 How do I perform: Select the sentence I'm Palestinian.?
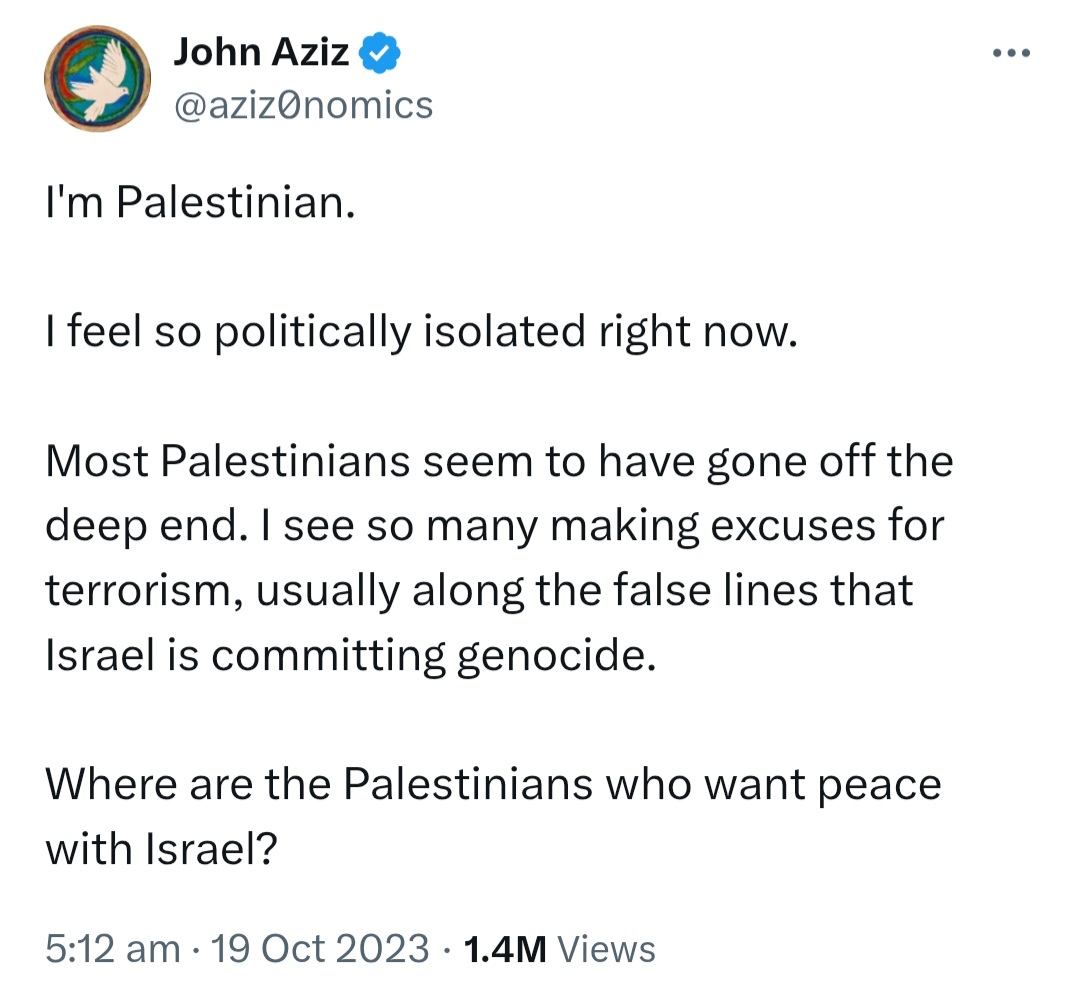click(x=200, y=202)
